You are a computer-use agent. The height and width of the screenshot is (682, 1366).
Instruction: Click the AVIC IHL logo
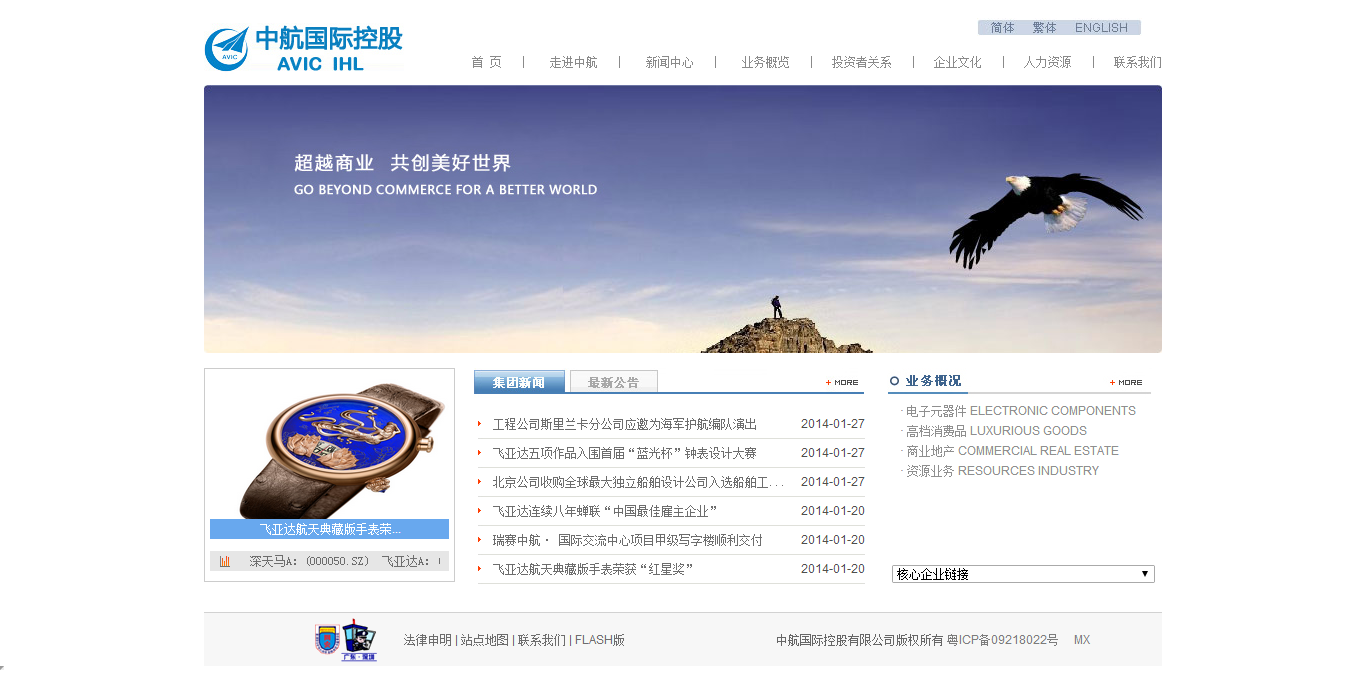click(x=304, y=49)
